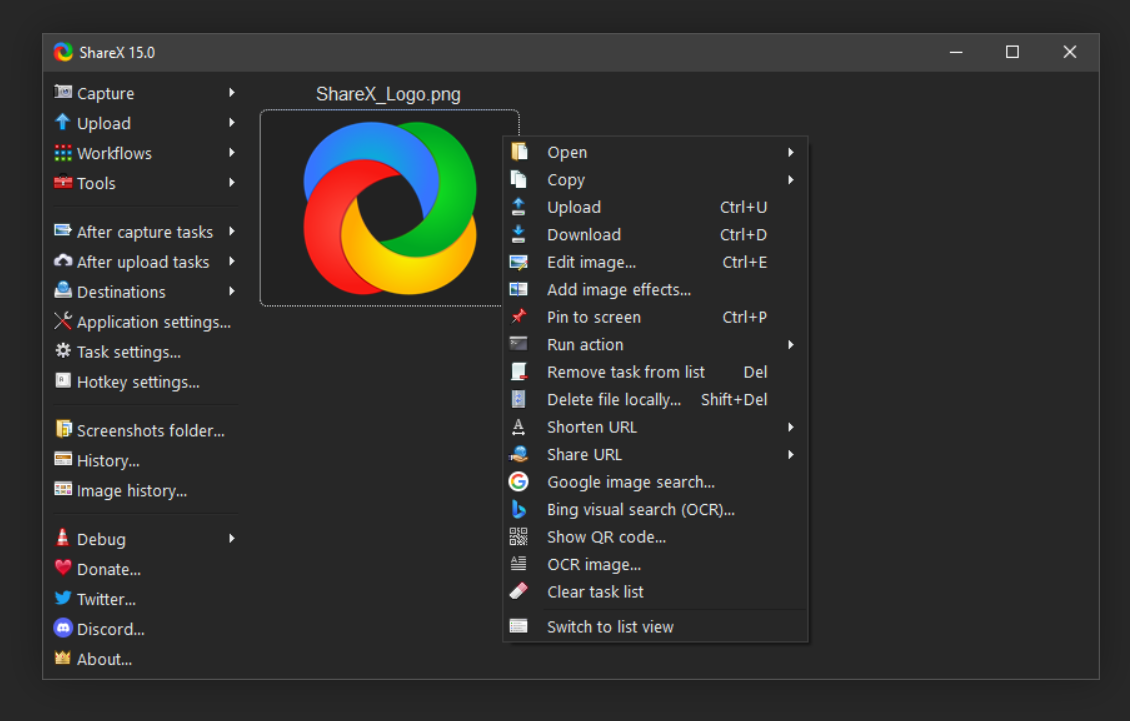Image resolution: width=1130 pixels, height=721 pixels.
Task: Expand the Share URL submenu arrow
Action: pos(791,454)
